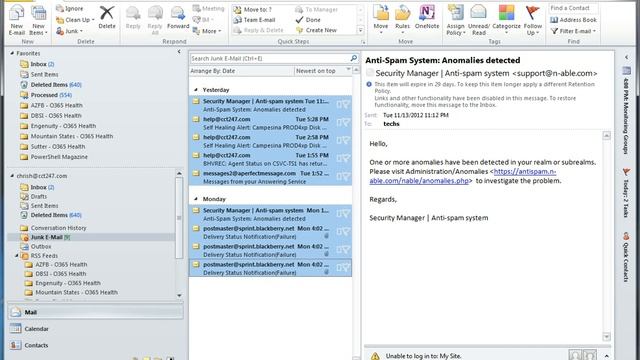This screenshot has height=360, width=640.
Task: Apply the Team E-mail quick step
Action: pos(255,20)
